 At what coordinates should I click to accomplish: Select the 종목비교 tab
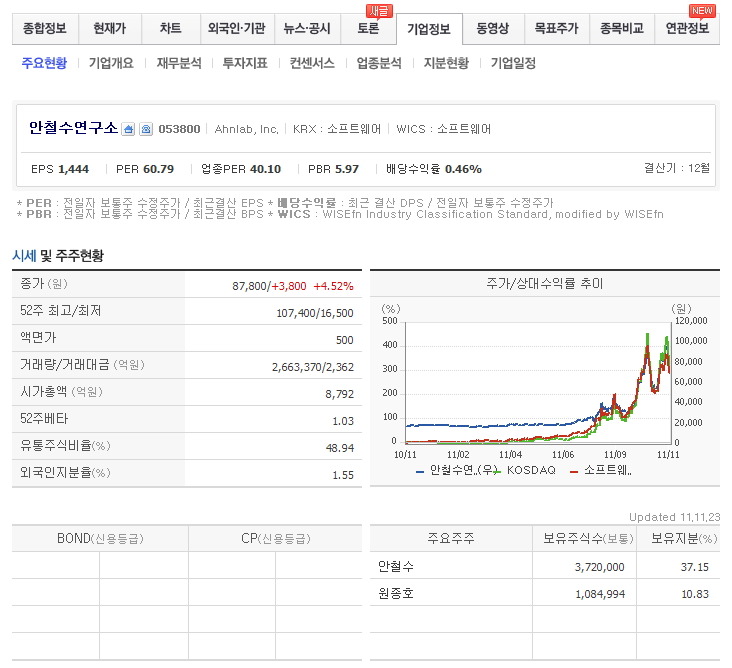pos(621,29)
